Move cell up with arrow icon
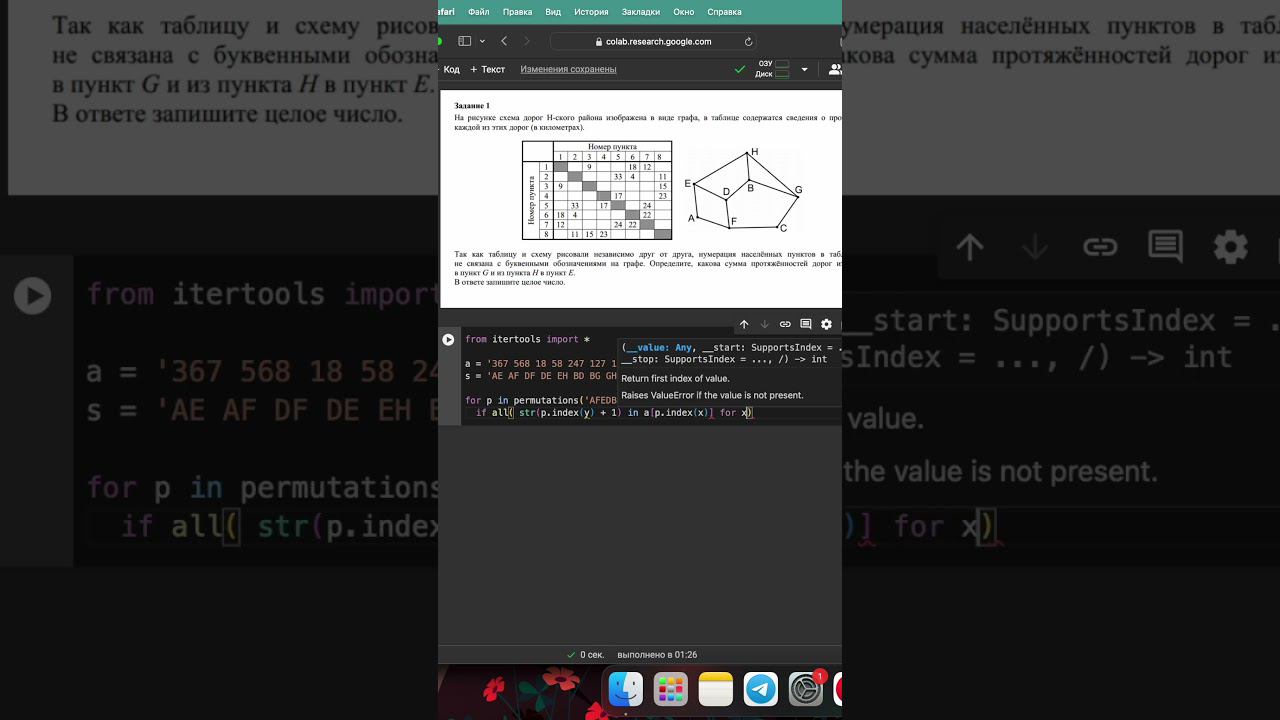The image size is (1280, 720). click(744, 324)
